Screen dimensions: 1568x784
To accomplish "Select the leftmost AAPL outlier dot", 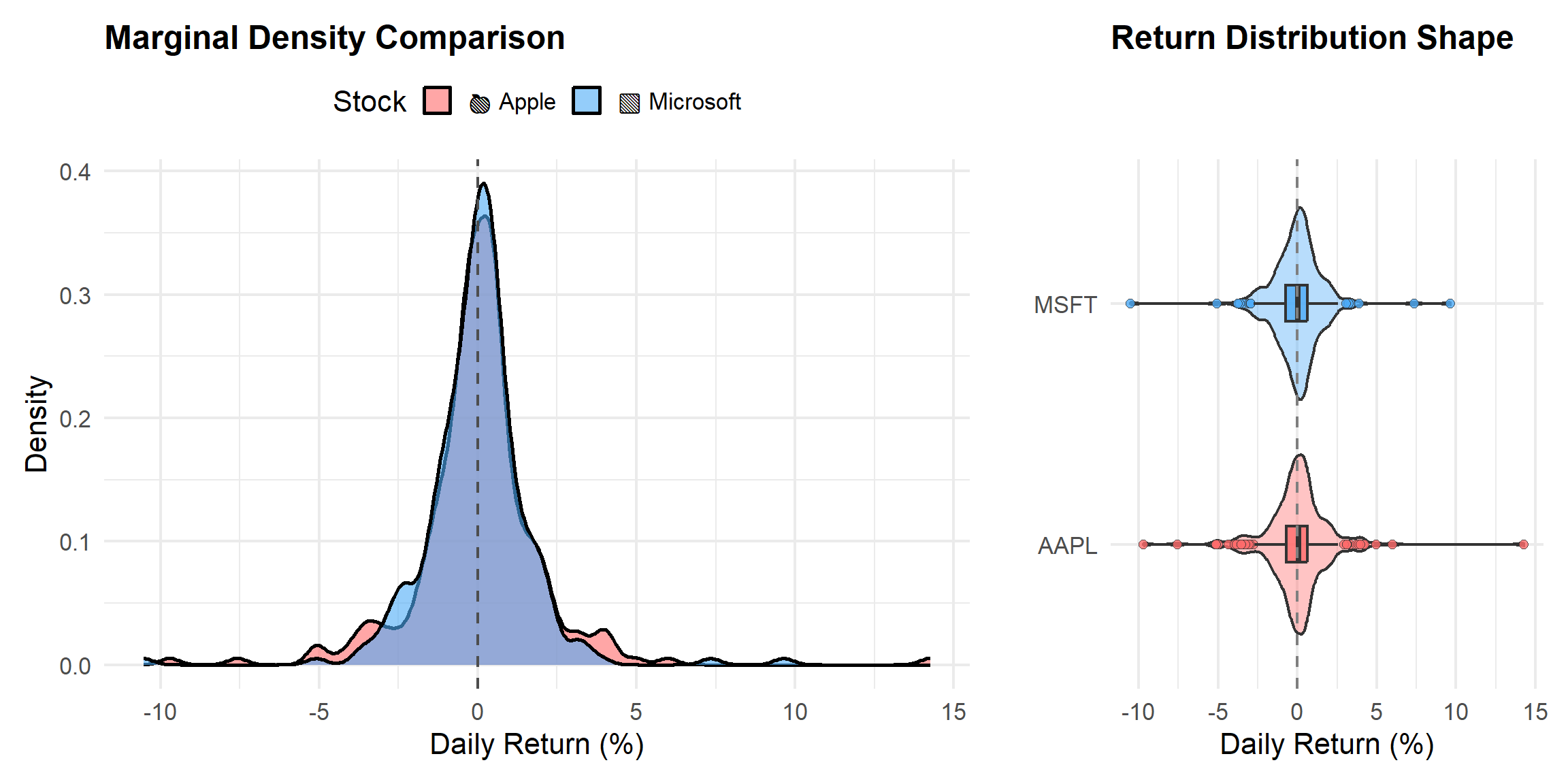I will (x=1143, y=544).
